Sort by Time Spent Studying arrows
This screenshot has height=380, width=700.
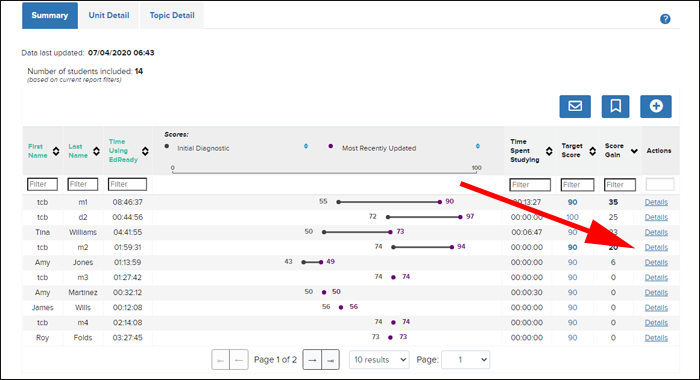pyautogui.click(x=549, y=151)
